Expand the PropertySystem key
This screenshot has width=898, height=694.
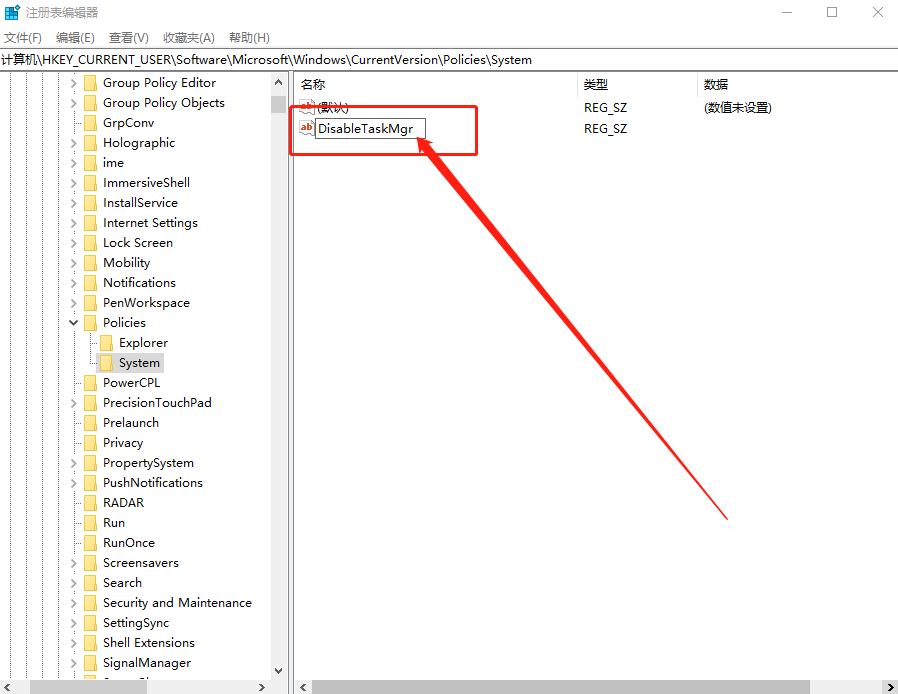tap(73, 463)
